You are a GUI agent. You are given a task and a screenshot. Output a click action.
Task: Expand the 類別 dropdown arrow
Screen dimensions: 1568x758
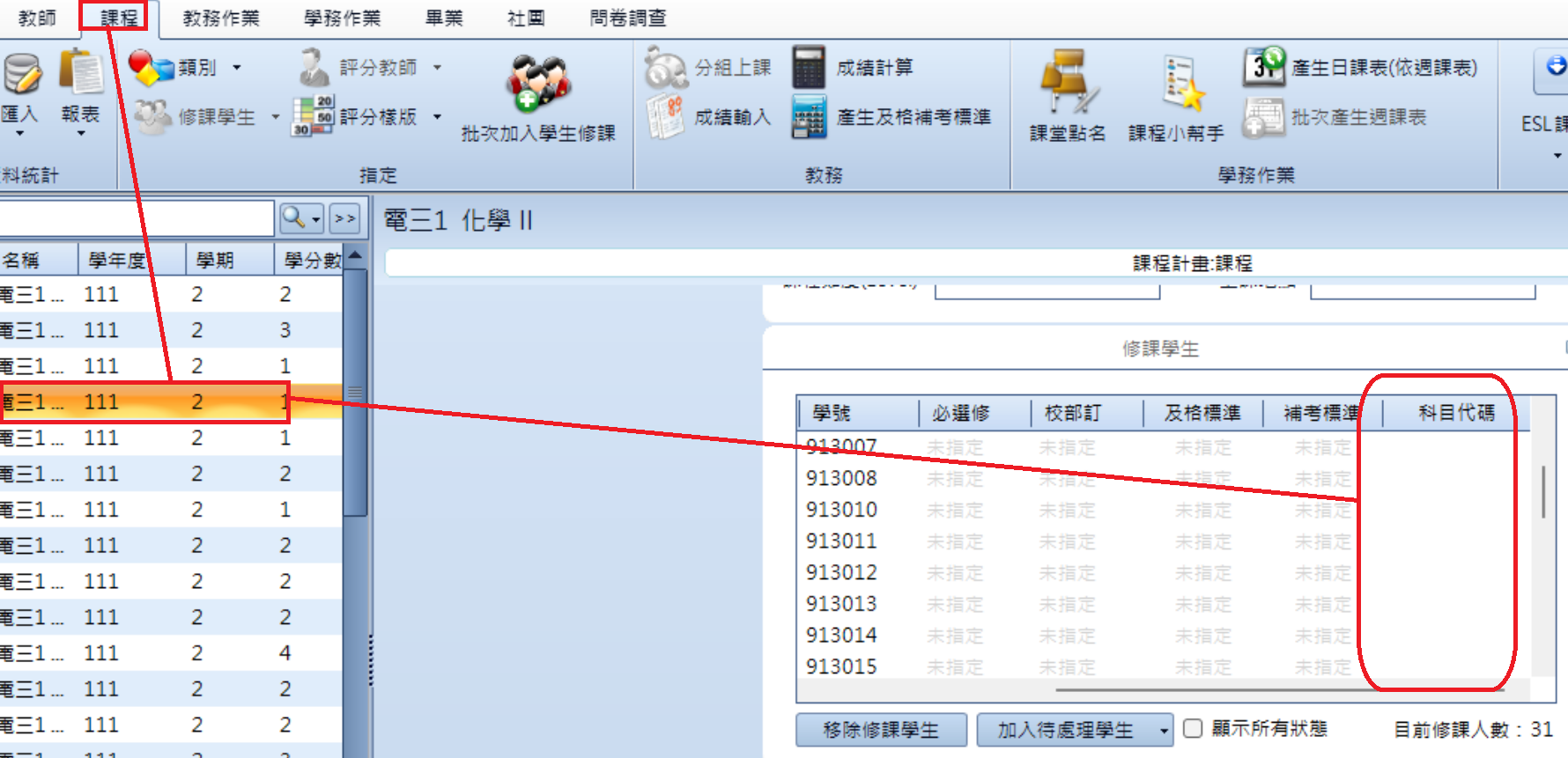[x=236, y=68]
